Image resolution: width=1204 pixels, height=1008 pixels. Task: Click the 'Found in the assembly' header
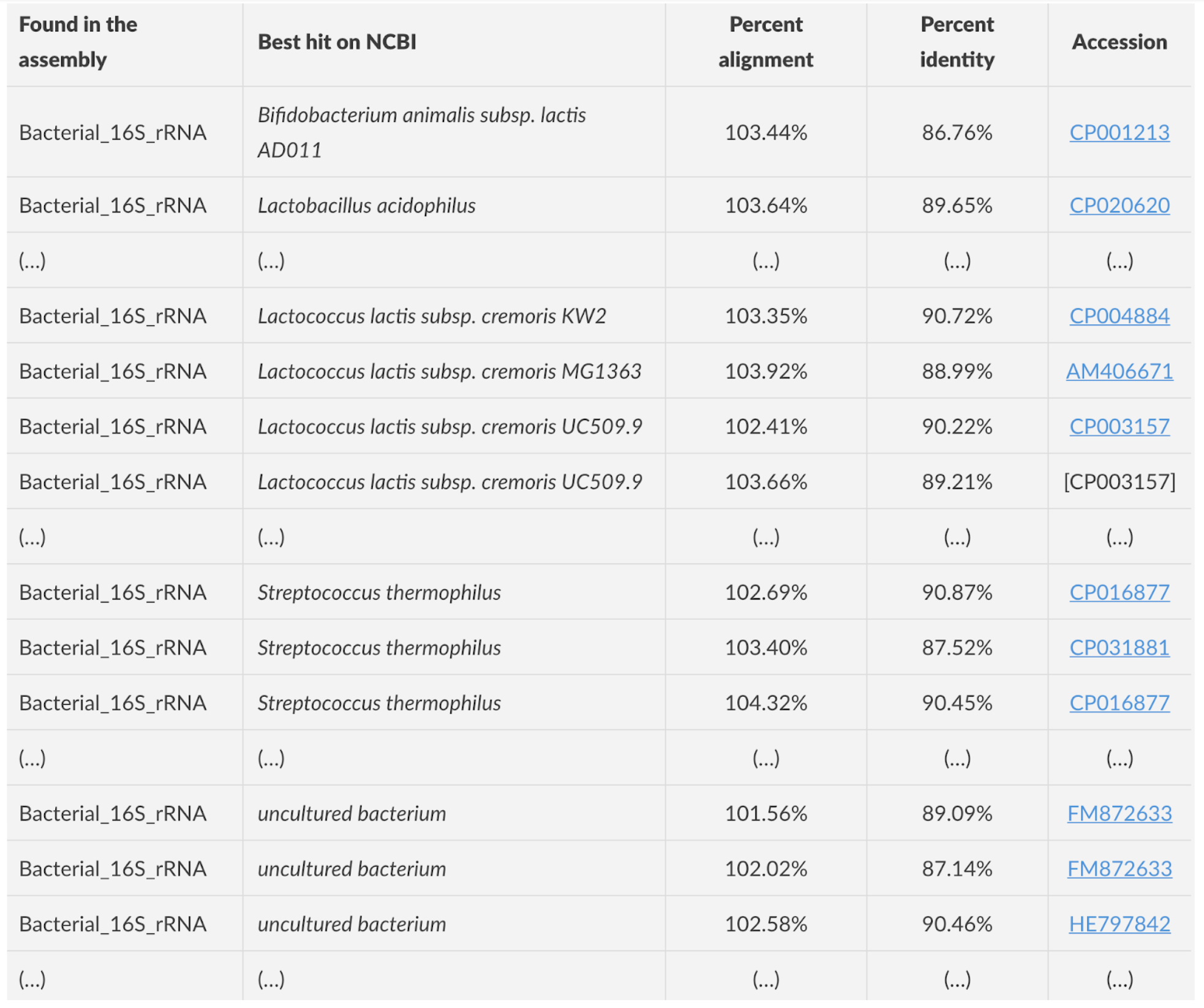tap(78, 42)
